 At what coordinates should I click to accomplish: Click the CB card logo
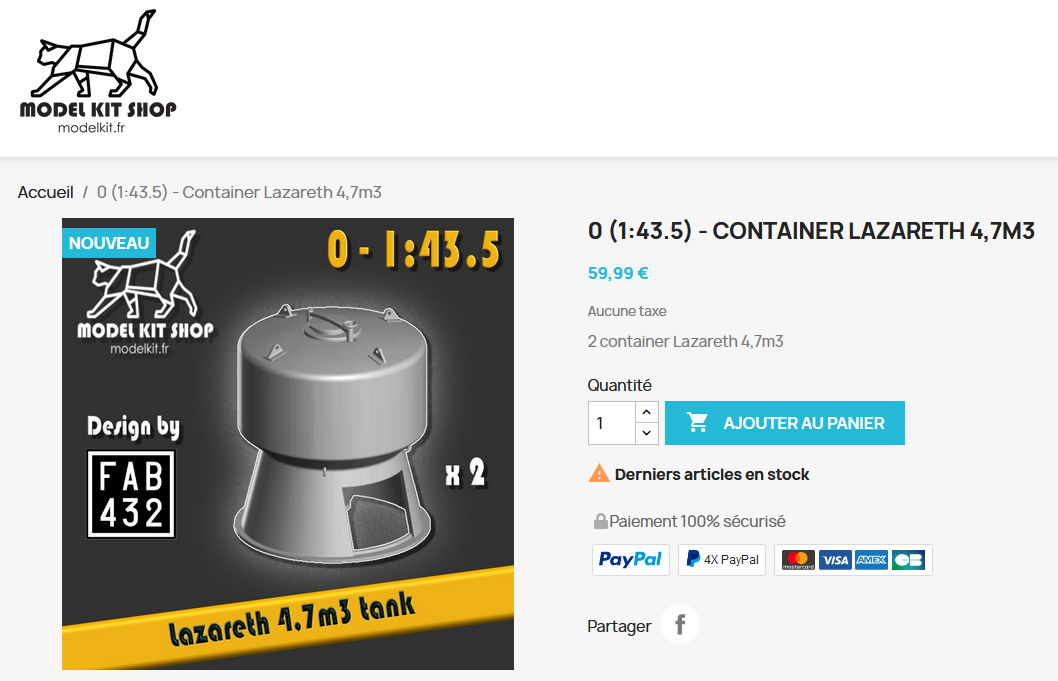click(908, 560)
